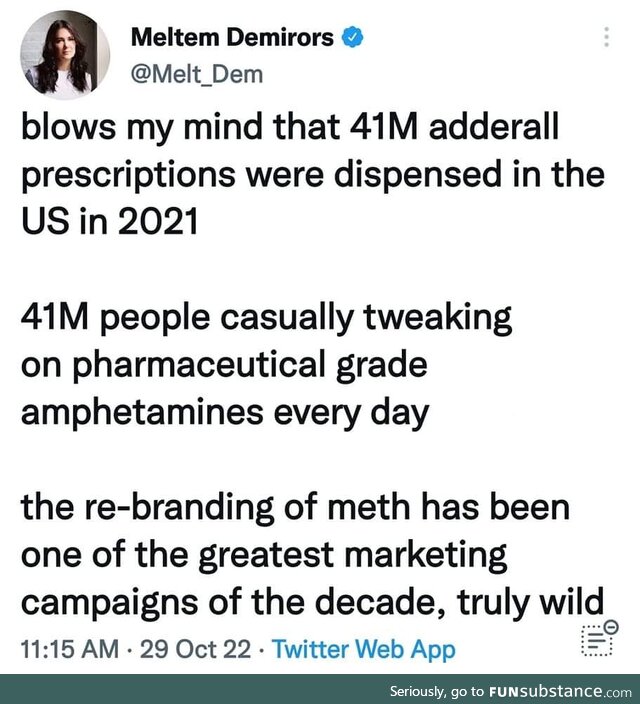
Task: Select the '41M people casually tweaking' paragraph
Action: pyautogui.click(x=266, y=365)
